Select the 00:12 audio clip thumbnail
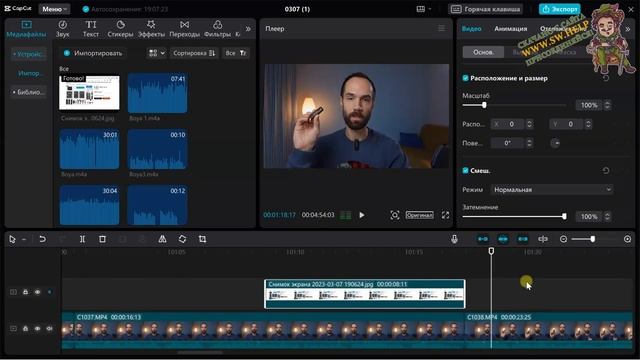The height and width of the screenshot is (360, 640). tap(158, 205)
